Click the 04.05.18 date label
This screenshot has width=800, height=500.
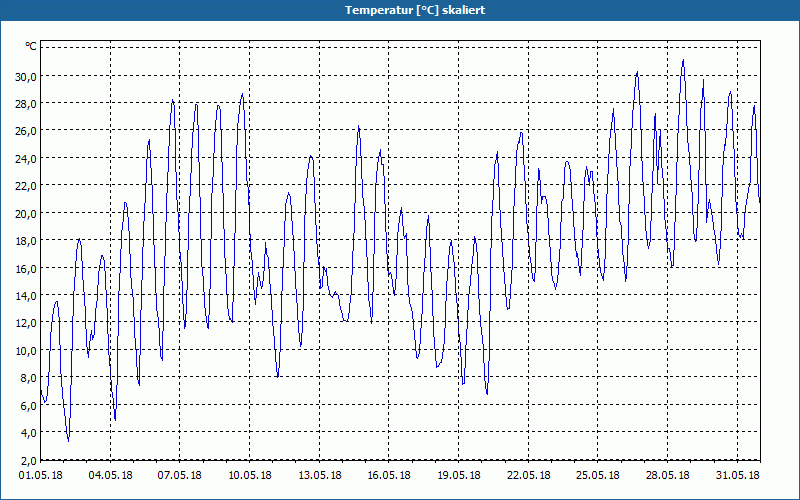[x=110, y=476]
